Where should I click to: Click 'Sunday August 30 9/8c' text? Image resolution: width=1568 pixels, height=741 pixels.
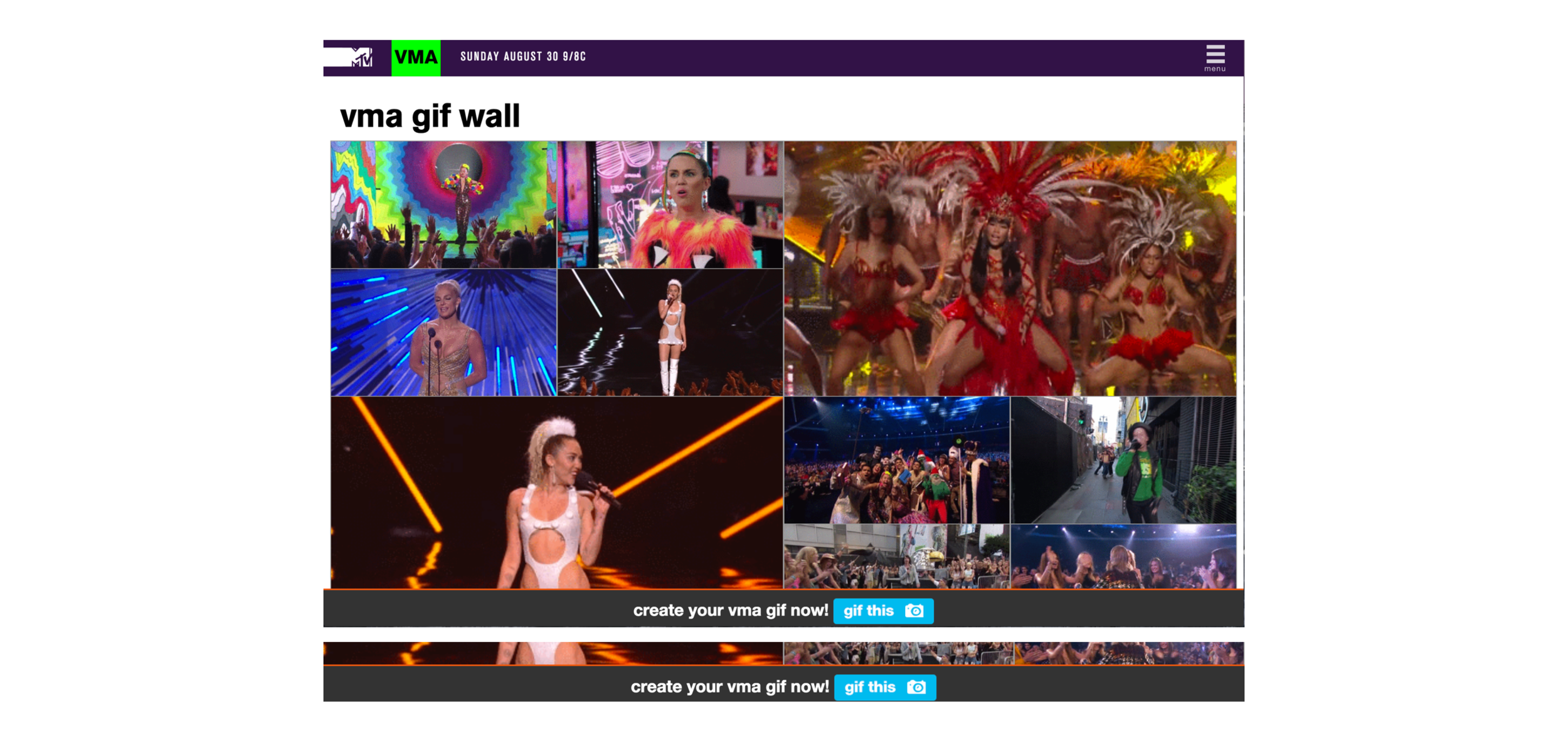tap(523, 56)
